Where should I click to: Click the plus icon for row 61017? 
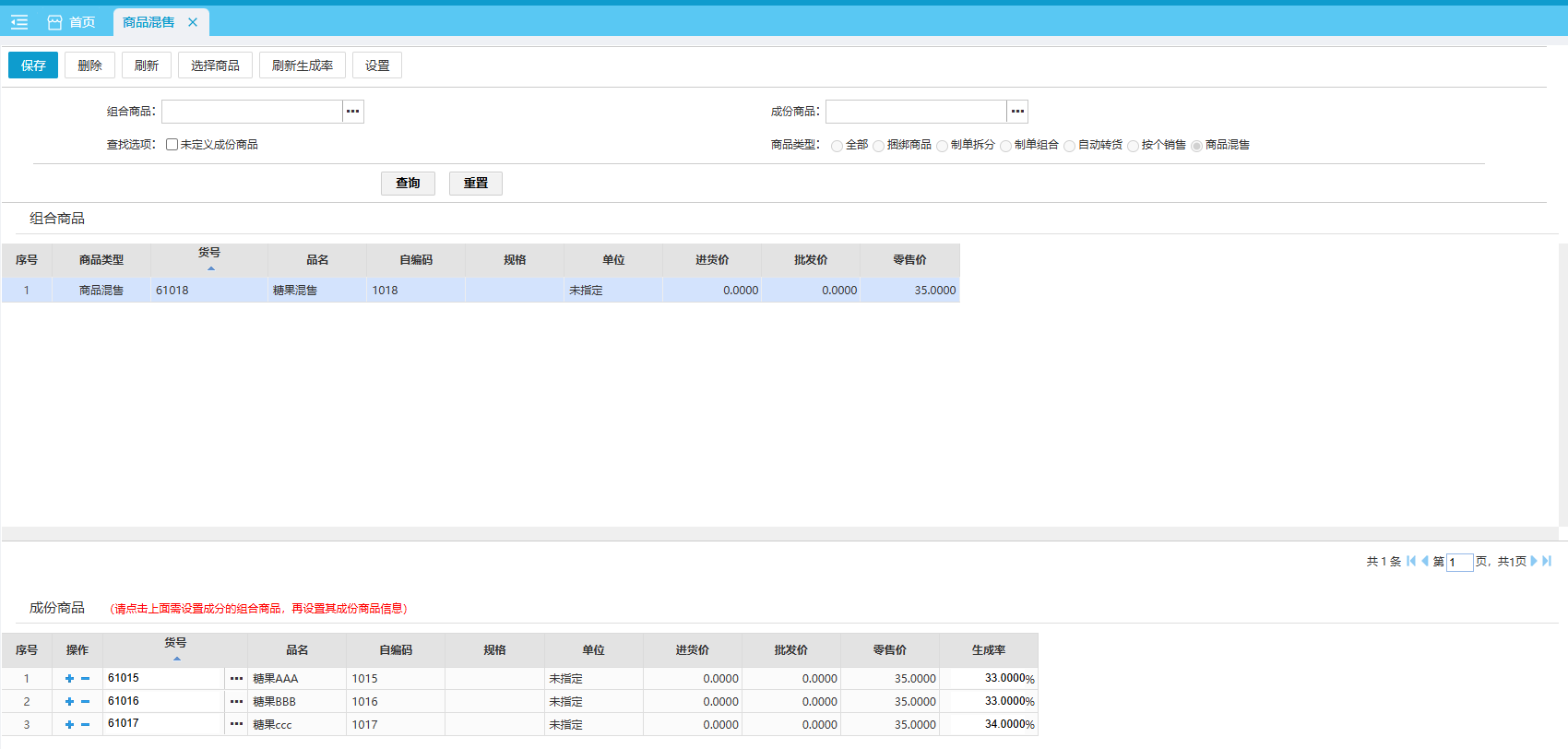[69, 725]
